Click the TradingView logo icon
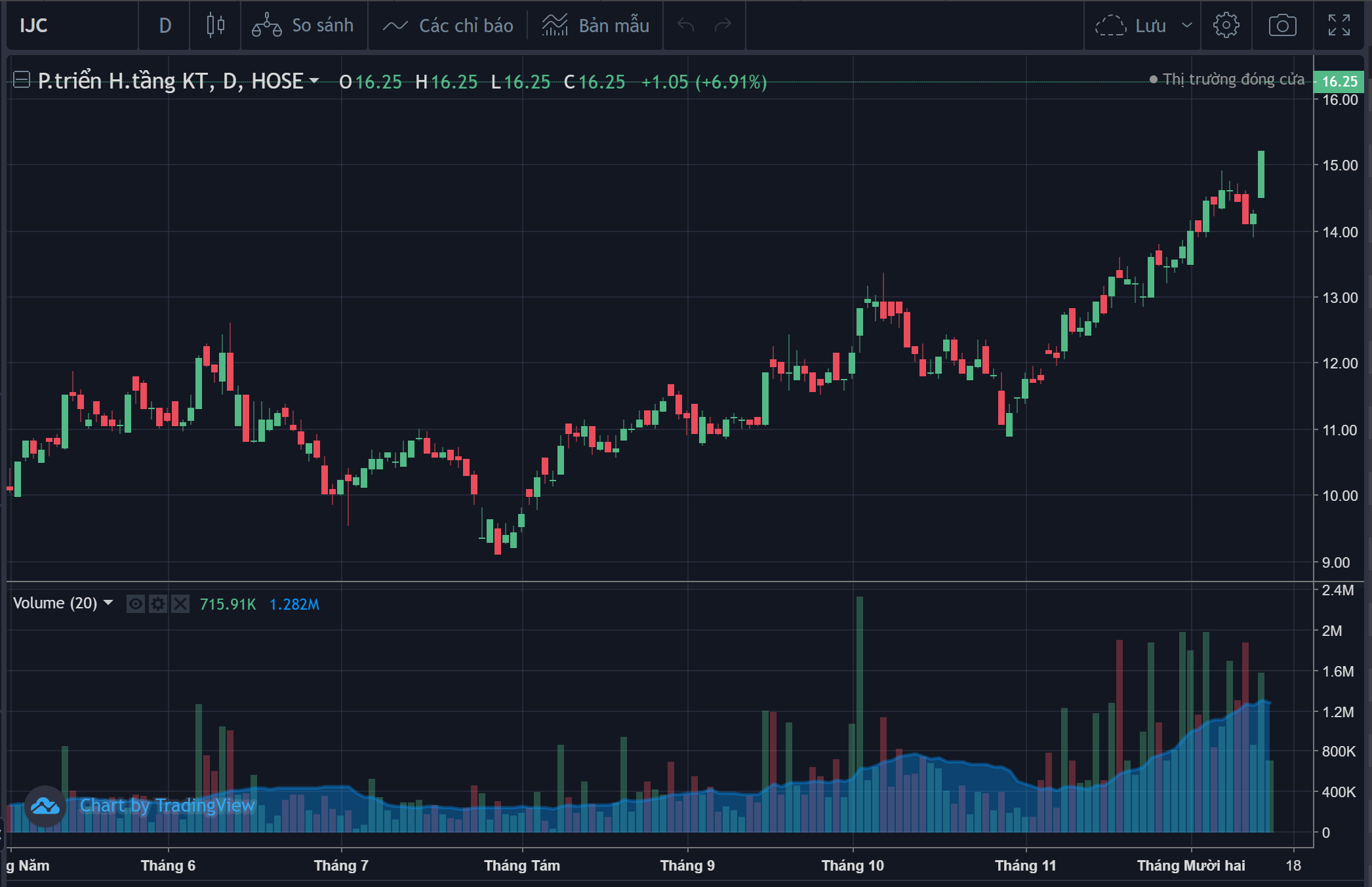 (x=45, y=806)
